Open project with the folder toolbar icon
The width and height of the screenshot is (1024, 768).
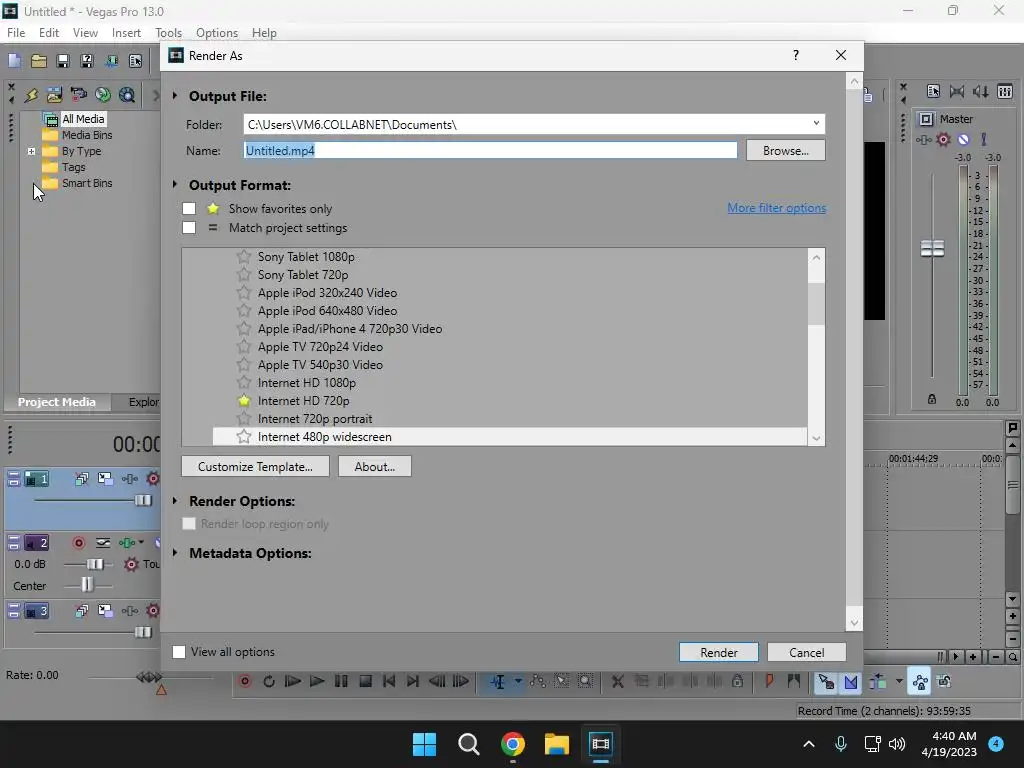pyautogui.click(x=39, y=61)
